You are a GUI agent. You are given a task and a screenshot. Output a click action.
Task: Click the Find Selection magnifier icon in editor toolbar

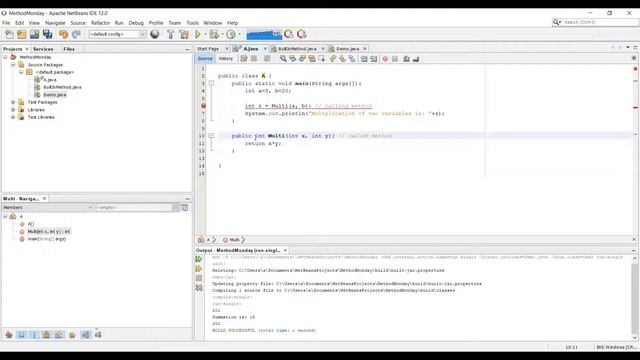[283, 59]
